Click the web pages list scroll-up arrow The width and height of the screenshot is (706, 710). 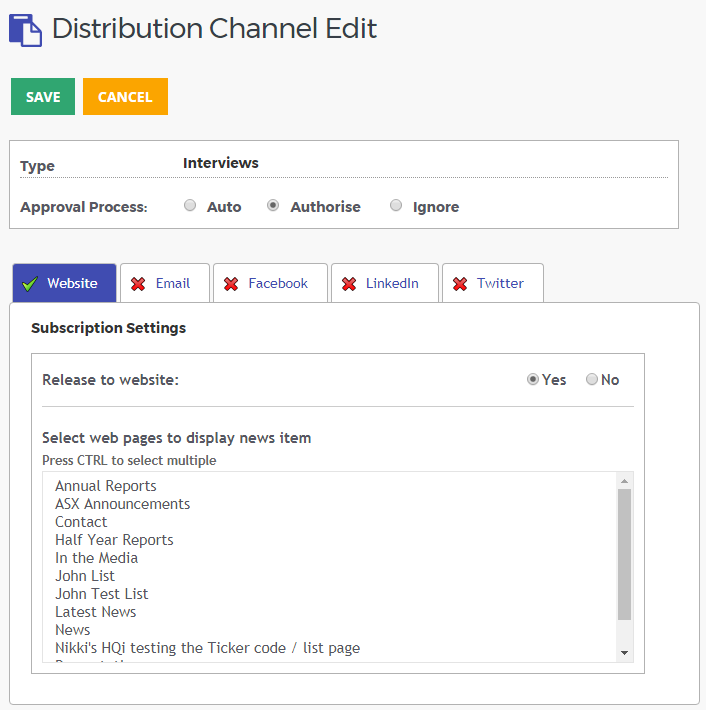click(624, 481)
